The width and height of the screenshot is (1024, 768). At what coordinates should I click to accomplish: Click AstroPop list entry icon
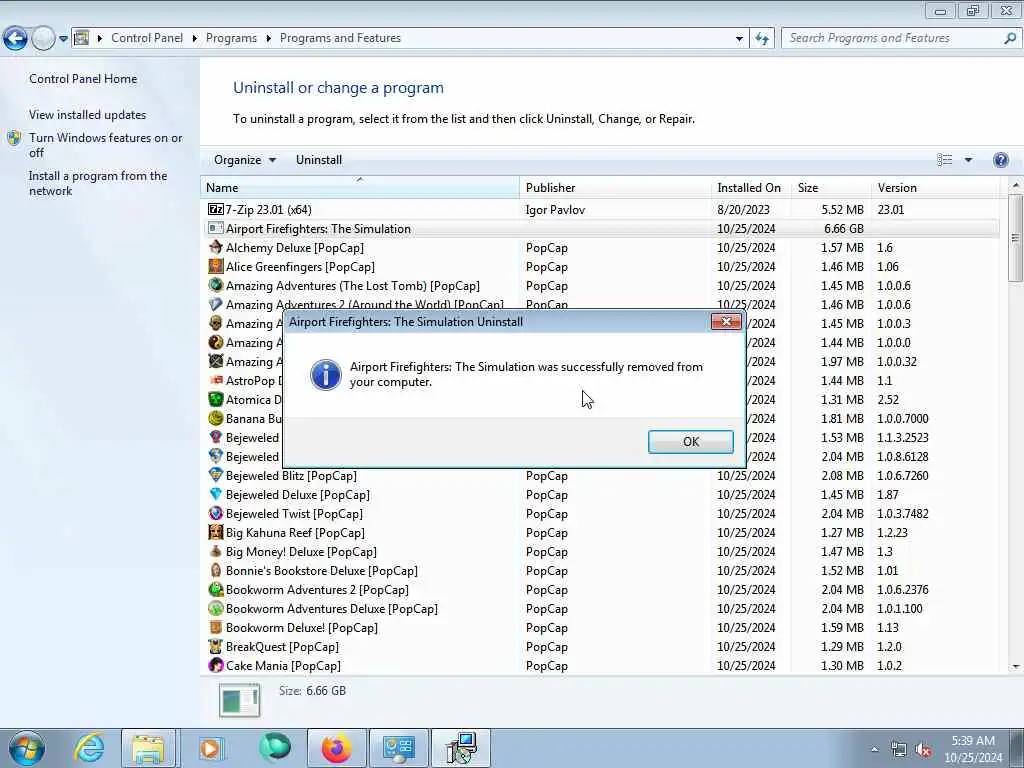[216, 380]
